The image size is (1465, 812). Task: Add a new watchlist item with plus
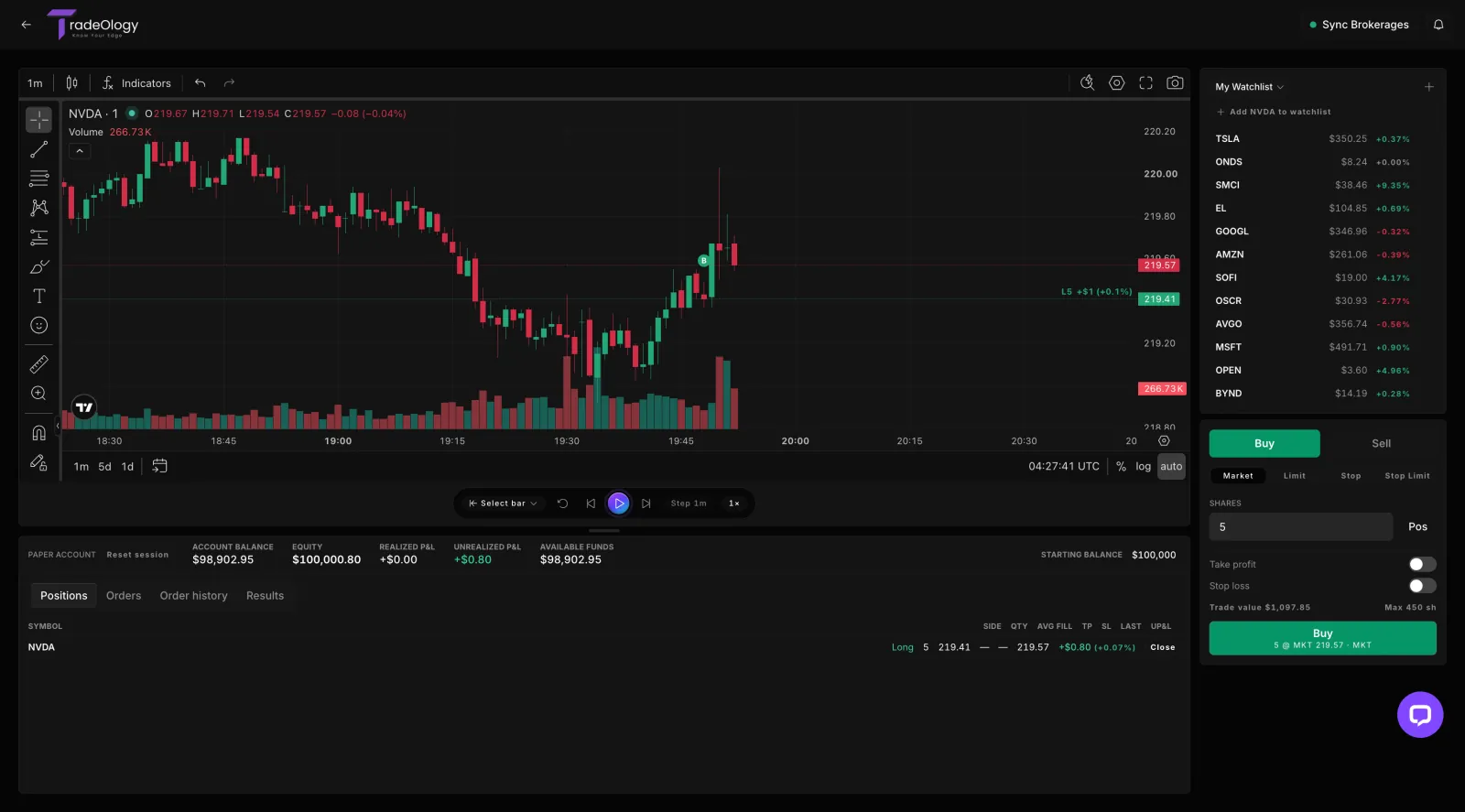[1428, 87]
